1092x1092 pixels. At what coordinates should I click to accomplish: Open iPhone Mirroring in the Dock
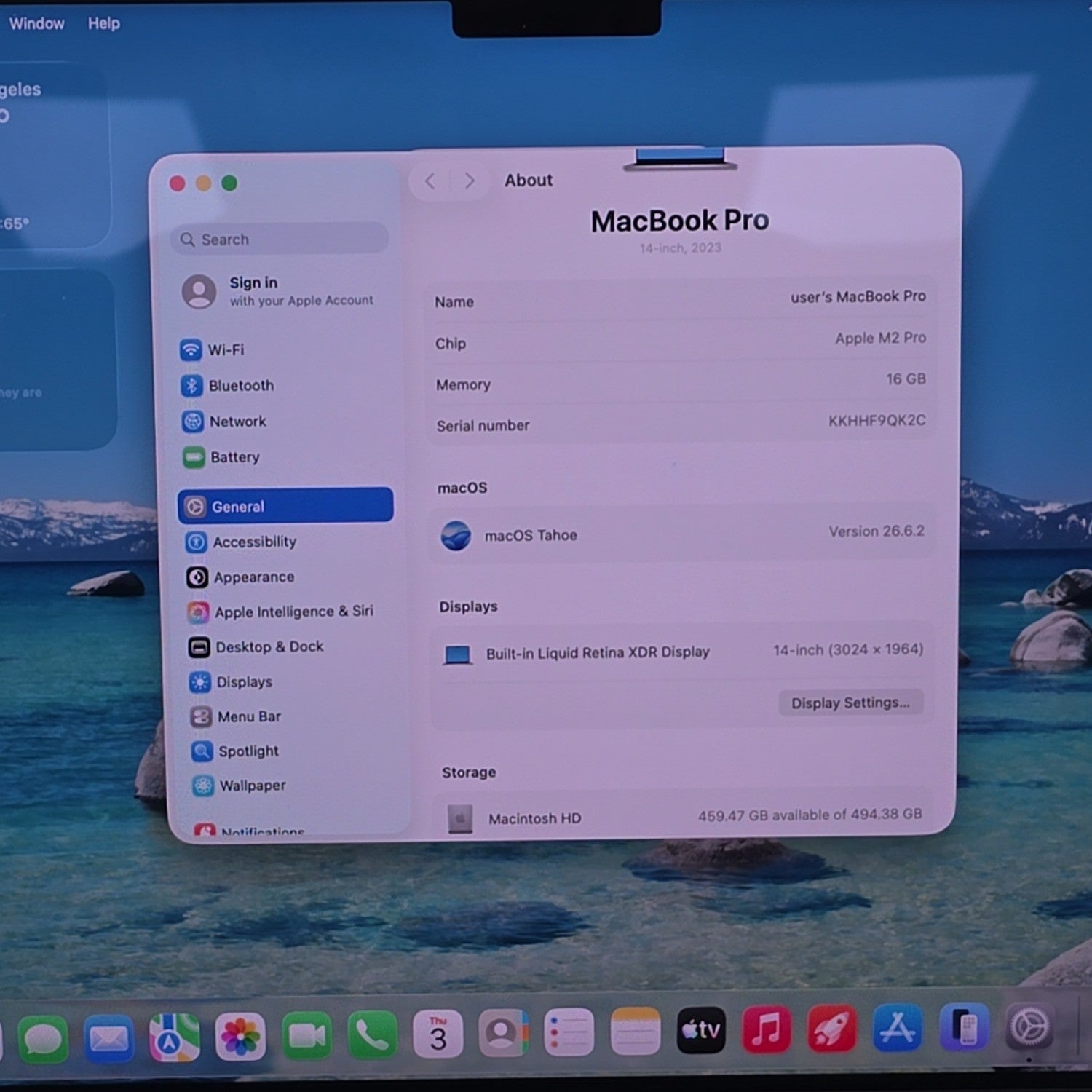pos(964,1027)
